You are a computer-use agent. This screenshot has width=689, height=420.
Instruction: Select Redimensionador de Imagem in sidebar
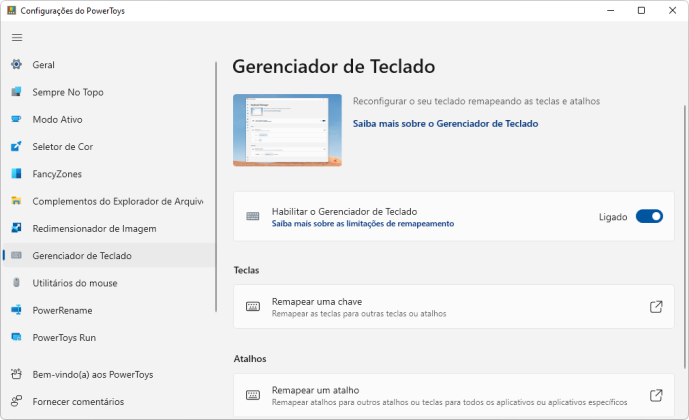point(109,228)
